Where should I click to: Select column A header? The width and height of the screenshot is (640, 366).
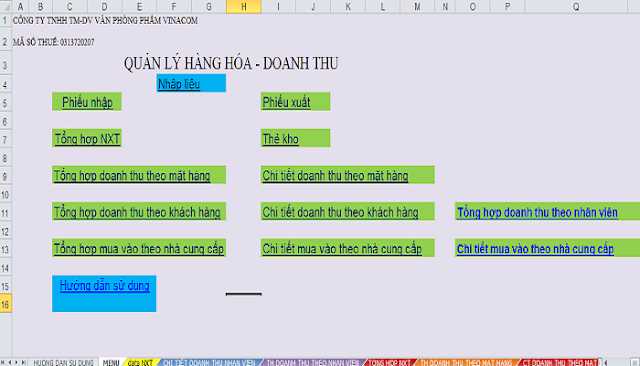tap(20, 7)
